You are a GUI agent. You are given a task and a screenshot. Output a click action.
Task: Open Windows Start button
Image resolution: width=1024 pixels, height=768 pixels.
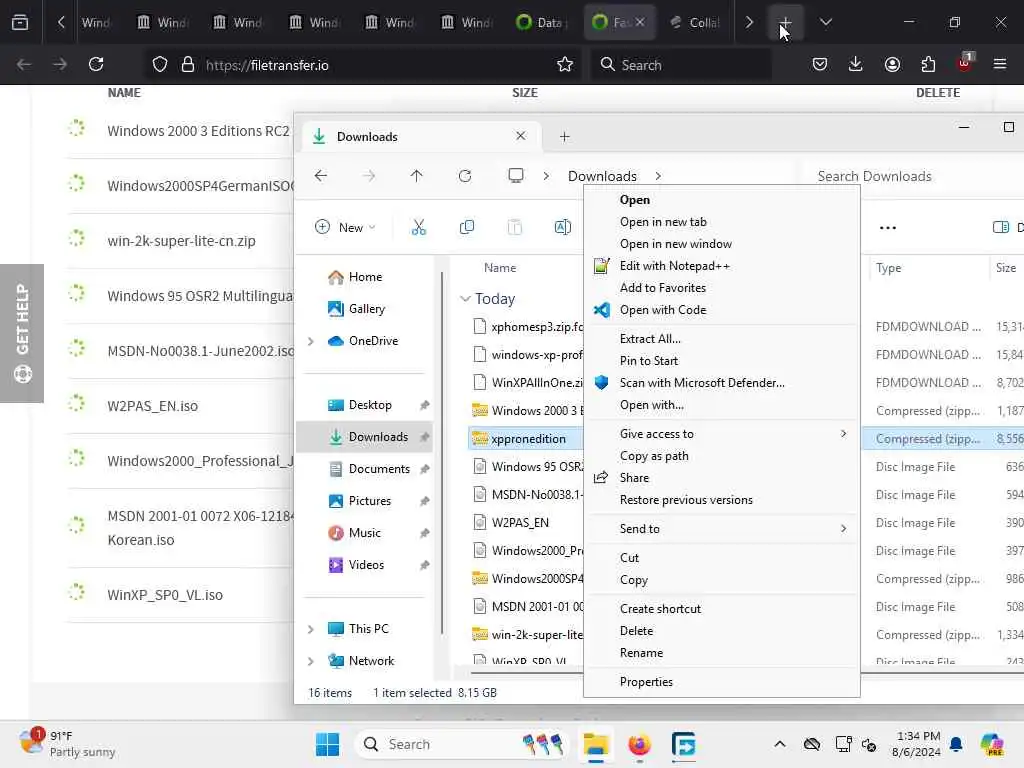(x=327, y=744)
